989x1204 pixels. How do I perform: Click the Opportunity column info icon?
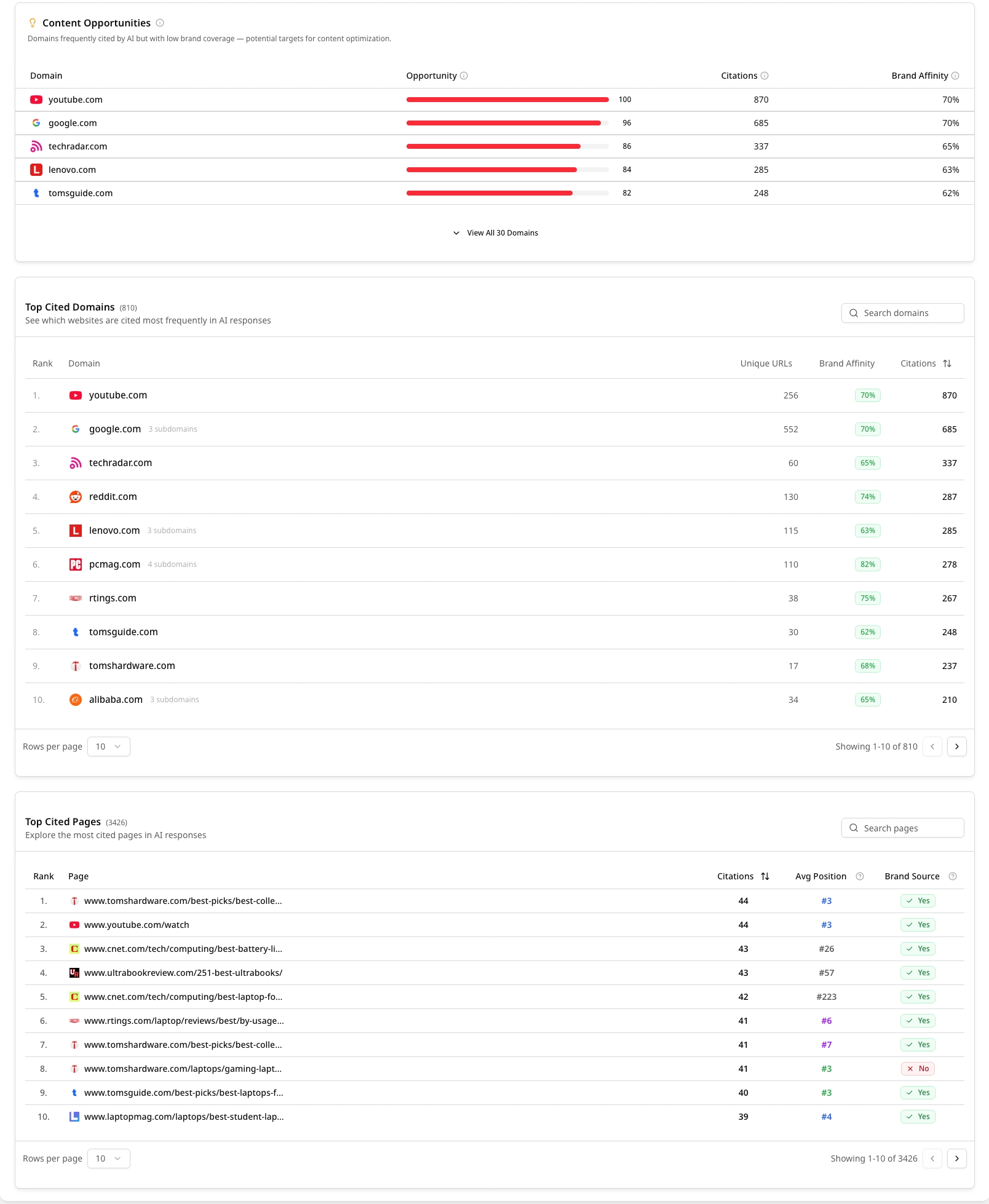point(464,76)
